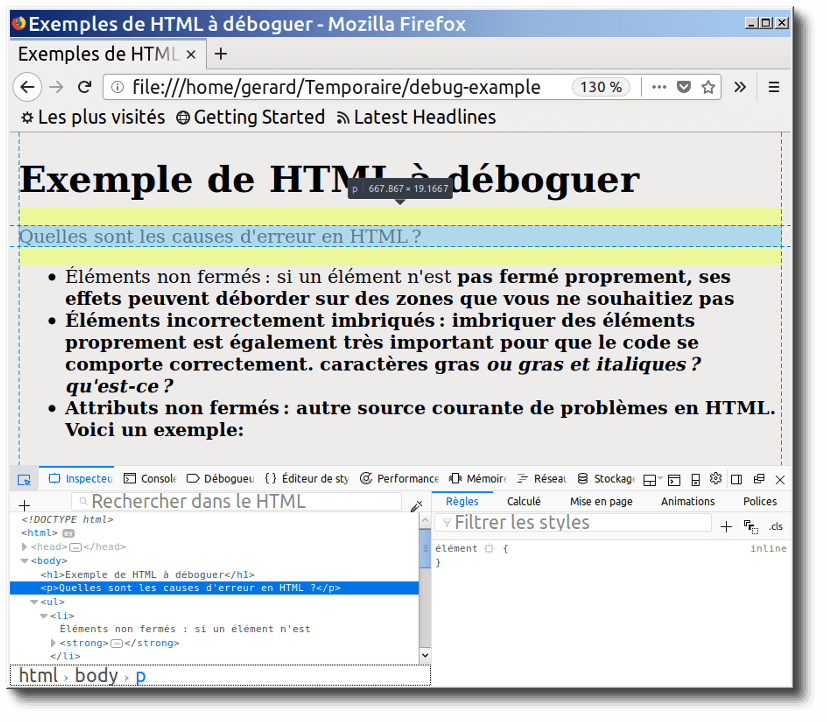Click the ev badge on html
Viewport: 827px width, 722px height.
(69, 533)
